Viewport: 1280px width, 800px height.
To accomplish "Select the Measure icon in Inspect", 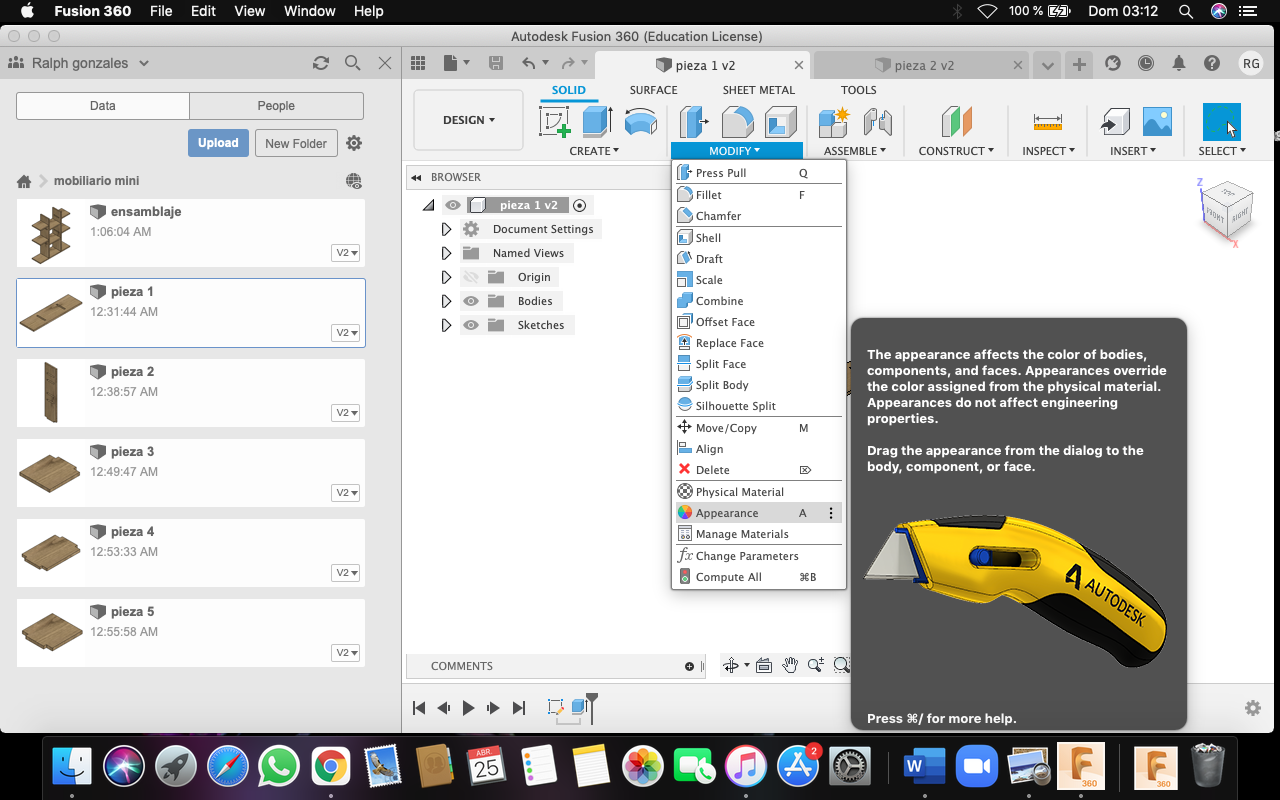I will [1048, 122].
